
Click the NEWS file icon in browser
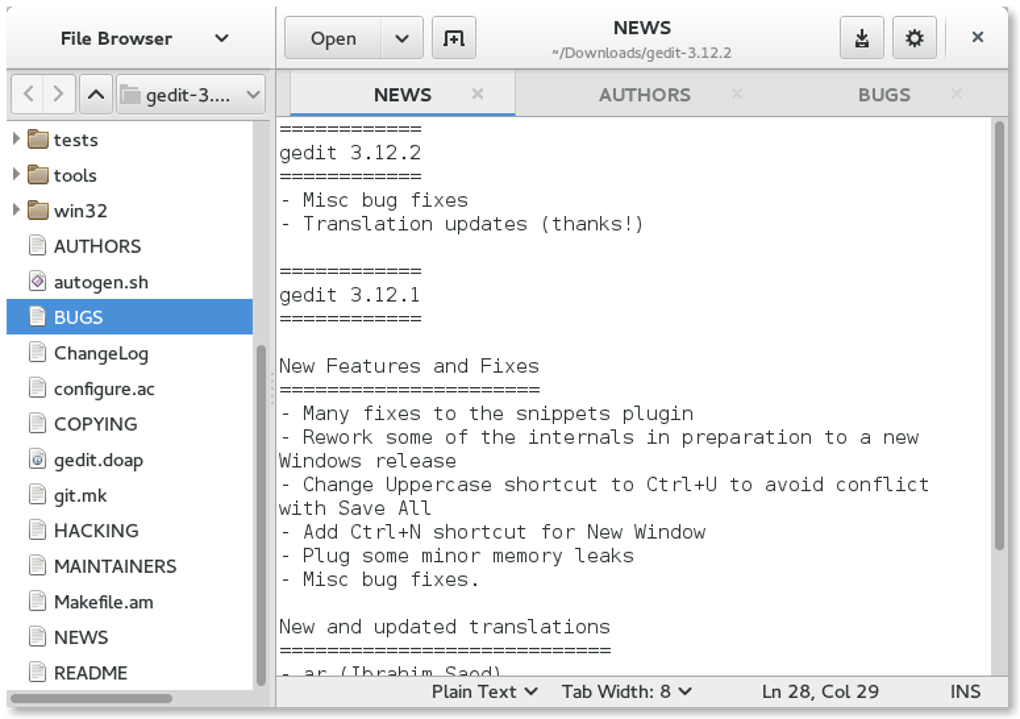[x=38, y=637]
